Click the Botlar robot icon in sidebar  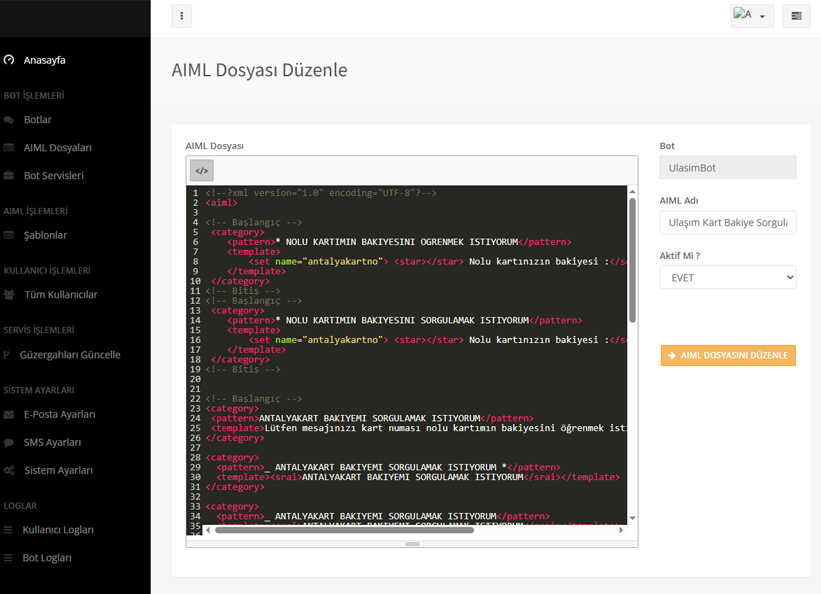(9, 120)
